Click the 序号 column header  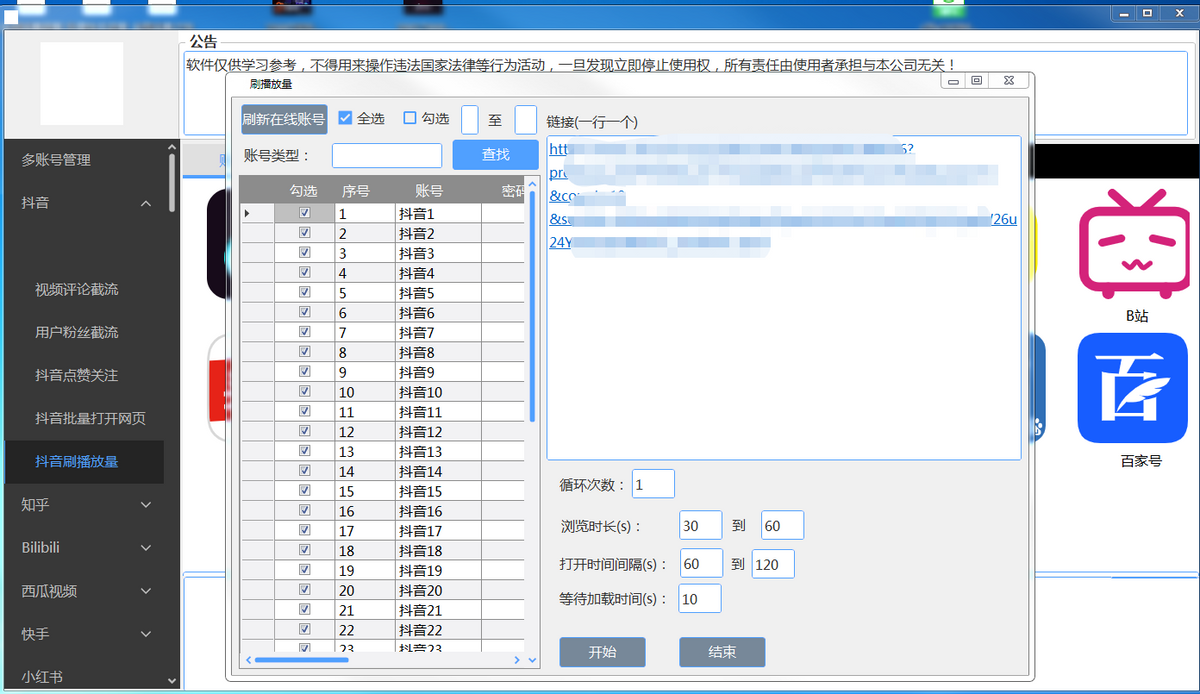tap(356, 190)
